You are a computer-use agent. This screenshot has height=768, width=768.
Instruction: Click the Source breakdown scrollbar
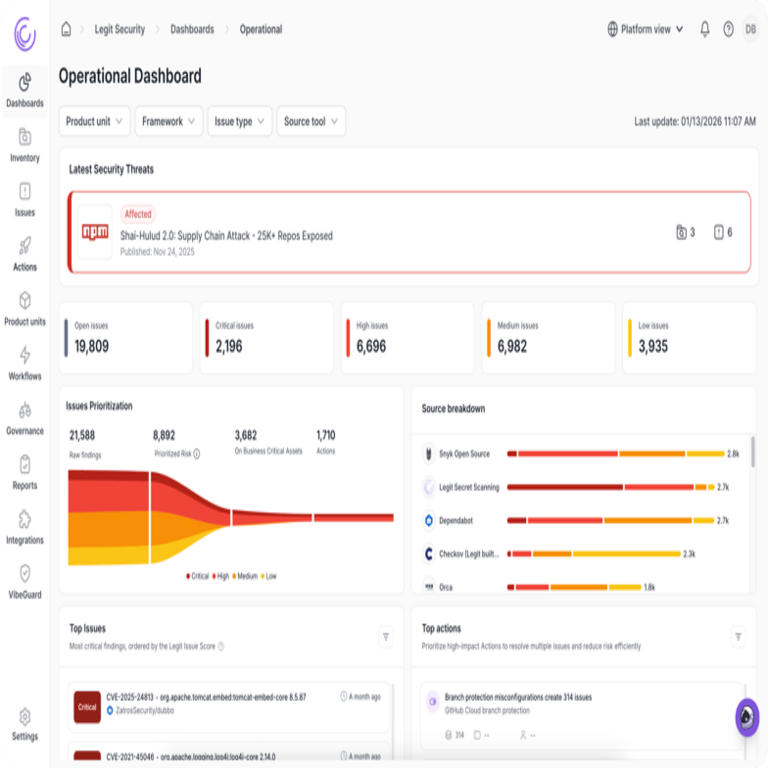(x=752, y=454)
